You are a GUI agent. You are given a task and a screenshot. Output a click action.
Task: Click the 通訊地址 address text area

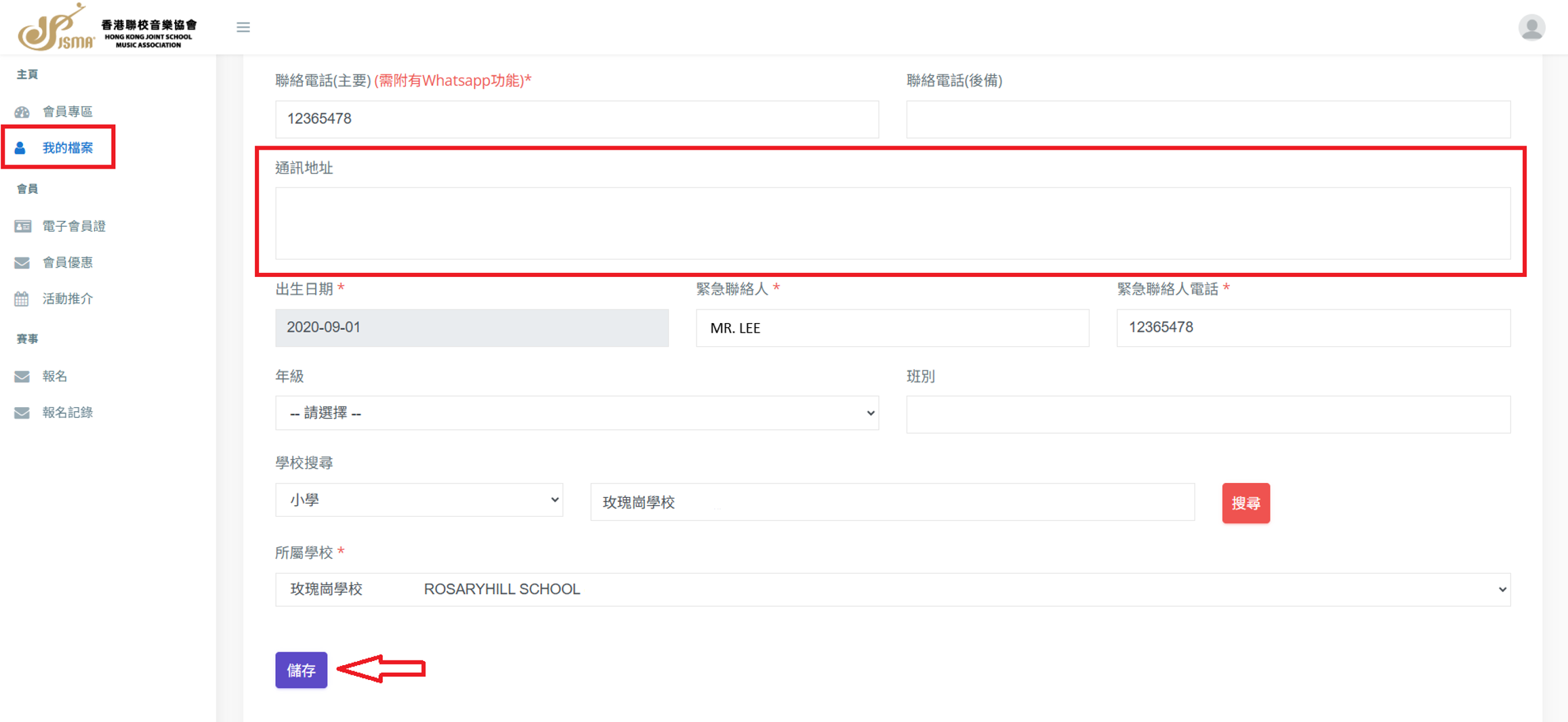892,224
